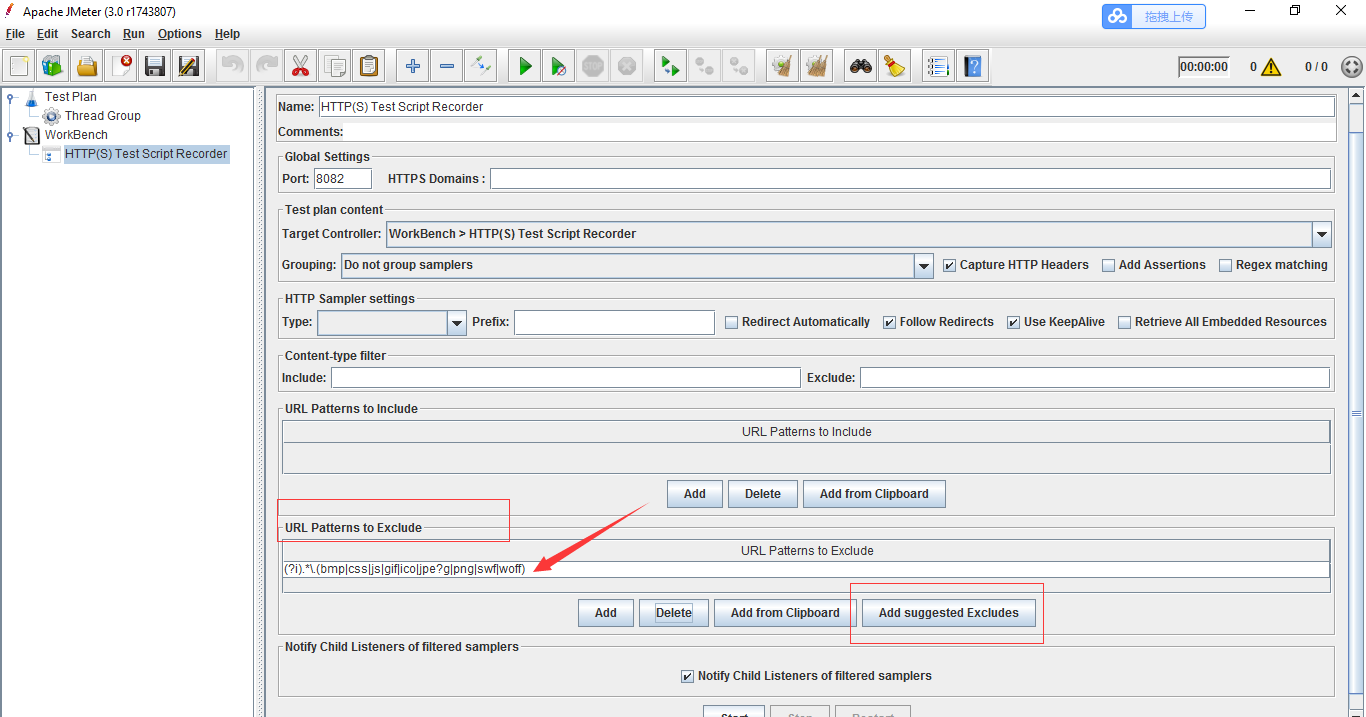The width and height of the screenshot is (1366, 717).
Task: Click the Undo arrow icon
Action: [x=233, y=66]
